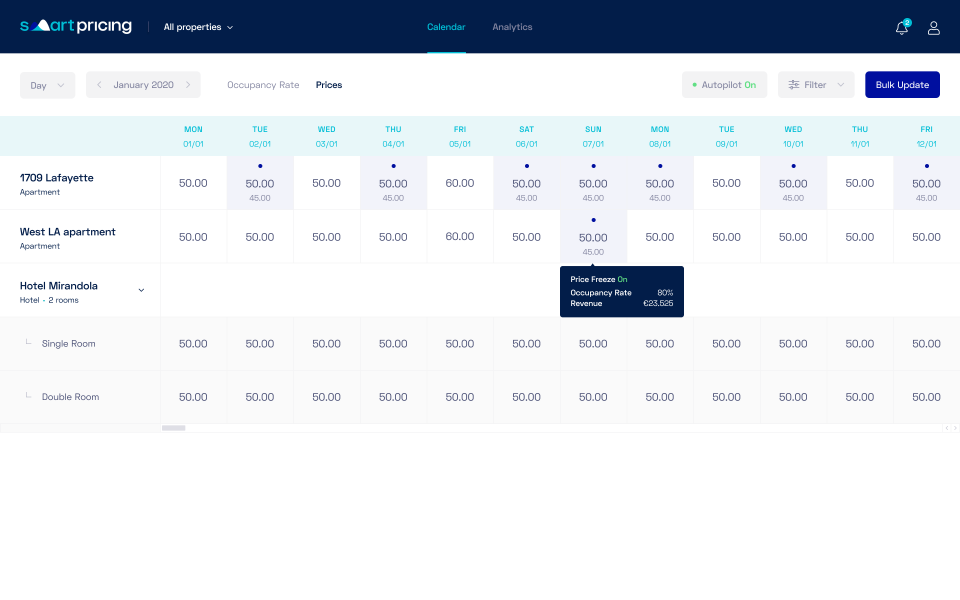Open the All properties dropdown
Viewport: 960px width, 600px height.
(198, 27)
